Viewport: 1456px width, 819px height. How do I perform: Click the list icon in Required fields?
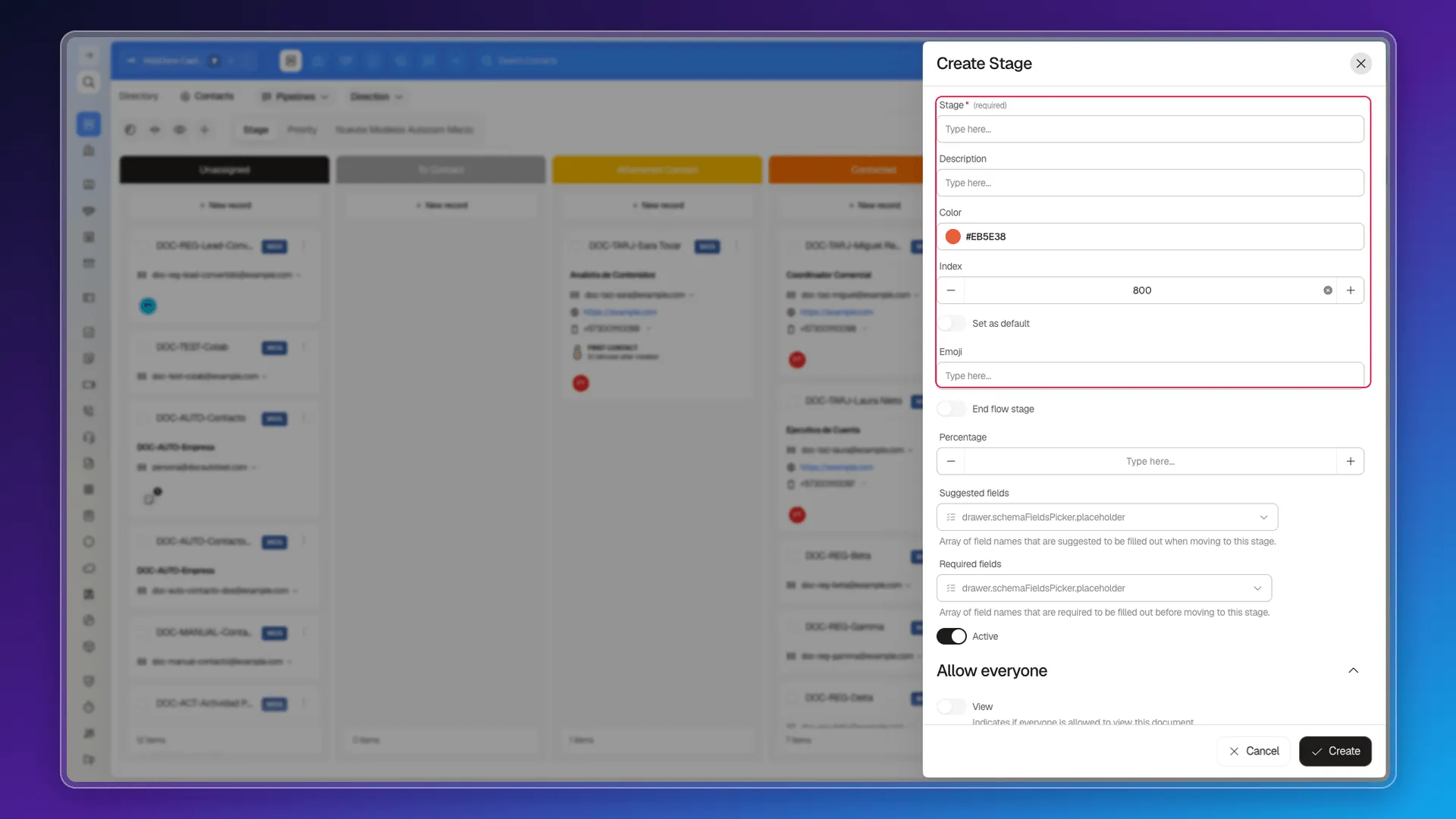click(951, 588)
